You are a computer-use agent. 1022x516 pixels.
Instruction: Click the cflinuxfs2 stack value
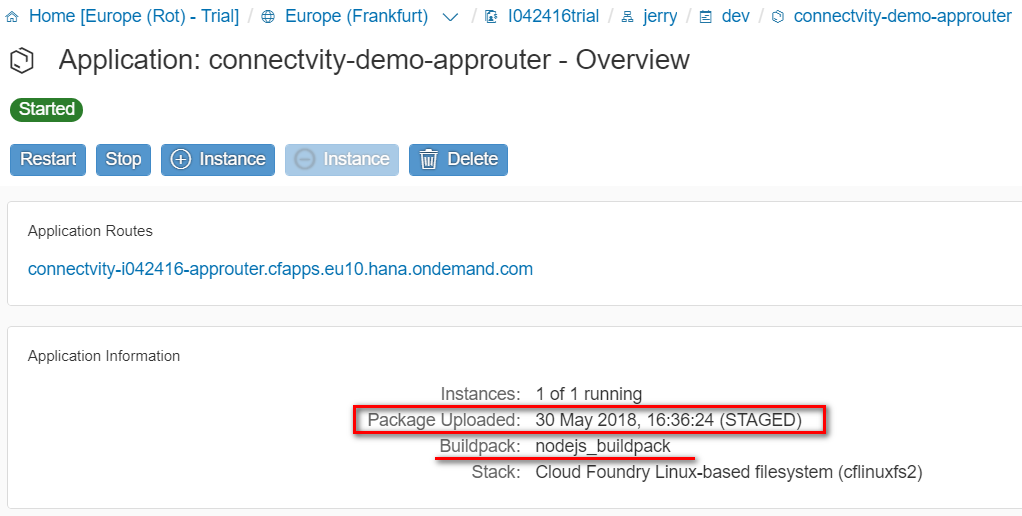[x=729, y=473]
